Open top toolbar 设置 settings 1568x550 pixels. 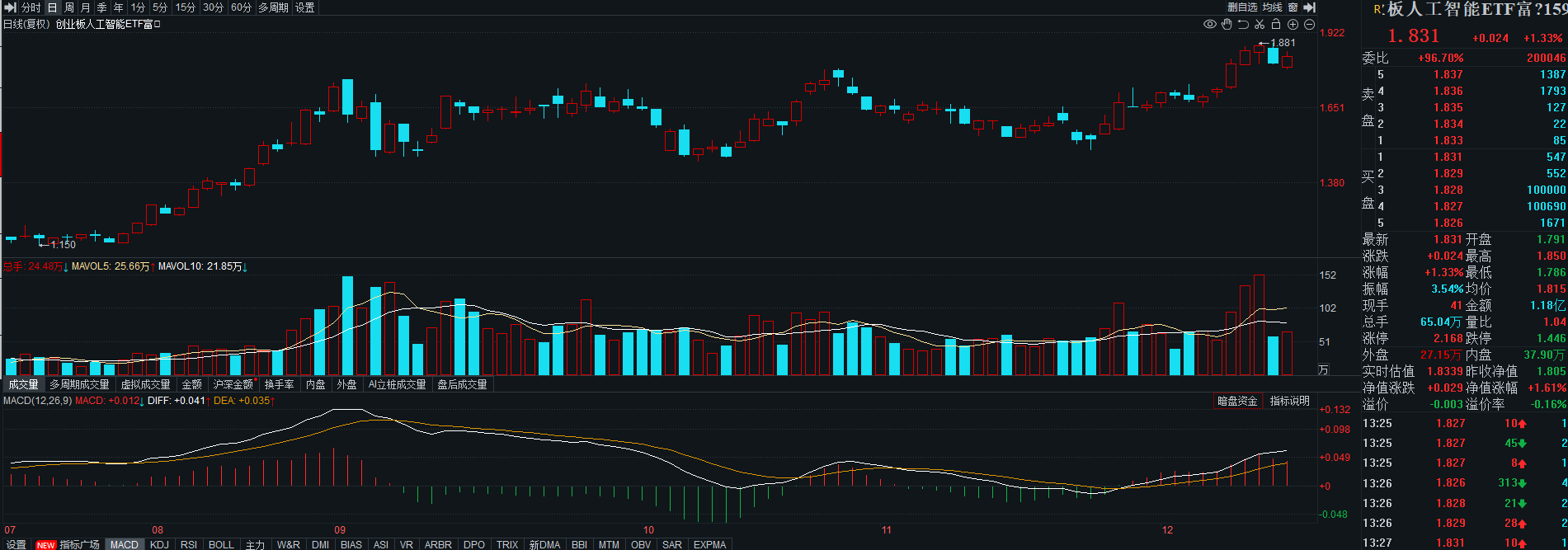305,7
